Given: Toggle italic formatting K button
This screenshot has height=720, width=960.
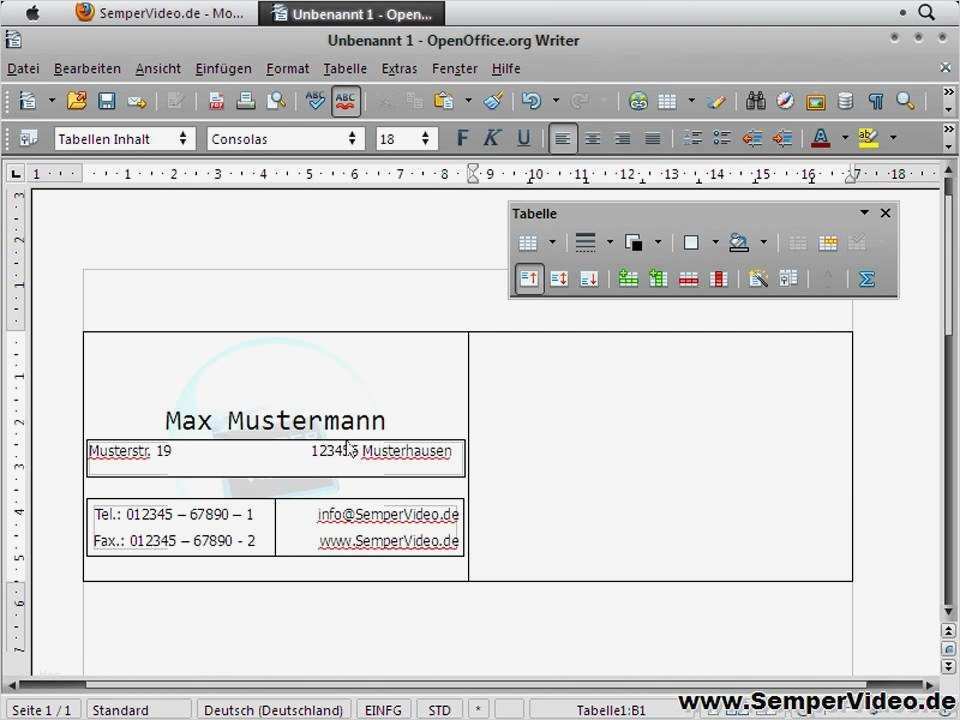Looking at the screenshot, I should [x=492, y=138].
